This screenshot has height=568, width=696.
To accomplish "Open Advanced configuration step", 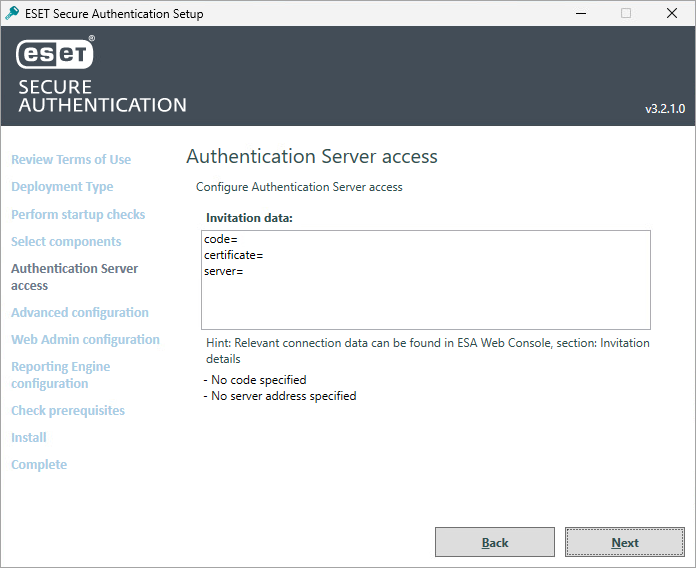I will tap(80, 312).
